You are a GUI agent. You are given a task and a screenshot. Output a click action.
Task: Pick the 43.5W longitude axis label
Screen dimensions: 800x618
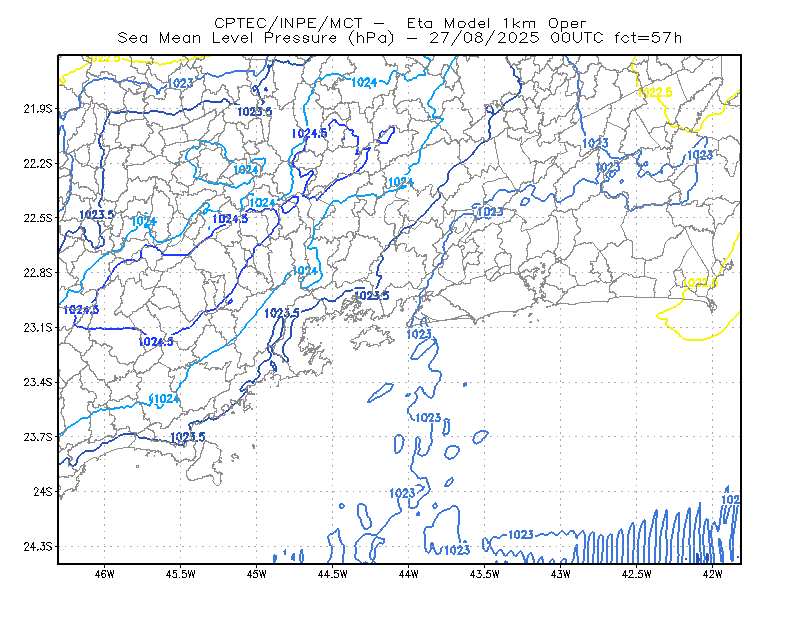tap(485, 574)
